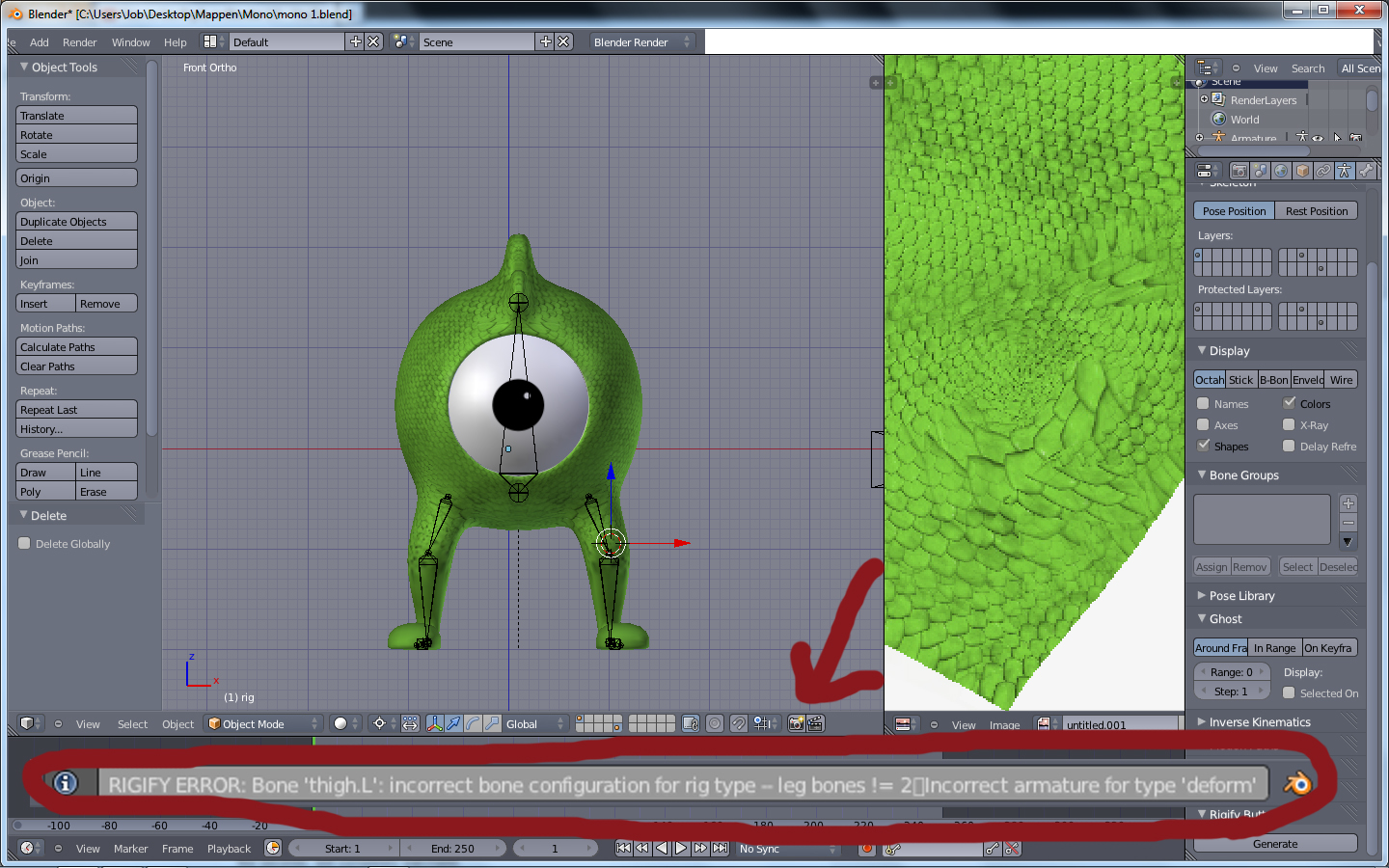The height and width of the screenshot is (868, 1389).
Task: Open the Help menu
Action: coord(175,42)
